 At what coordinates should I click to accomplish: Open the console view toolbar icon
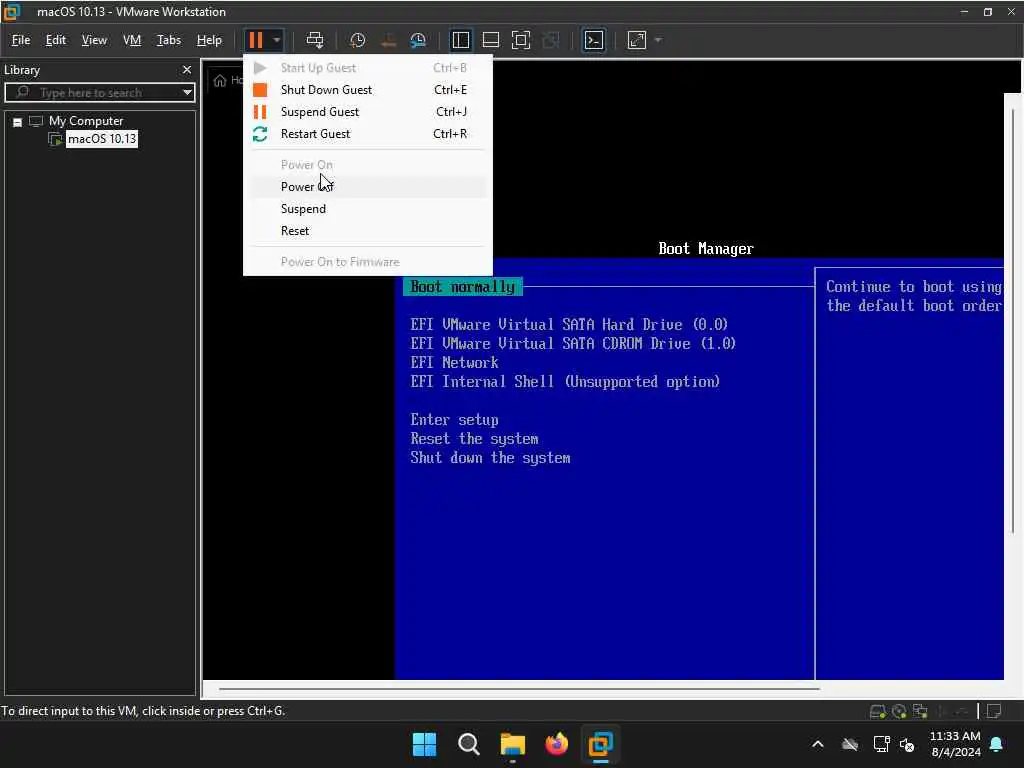[593, 40]
